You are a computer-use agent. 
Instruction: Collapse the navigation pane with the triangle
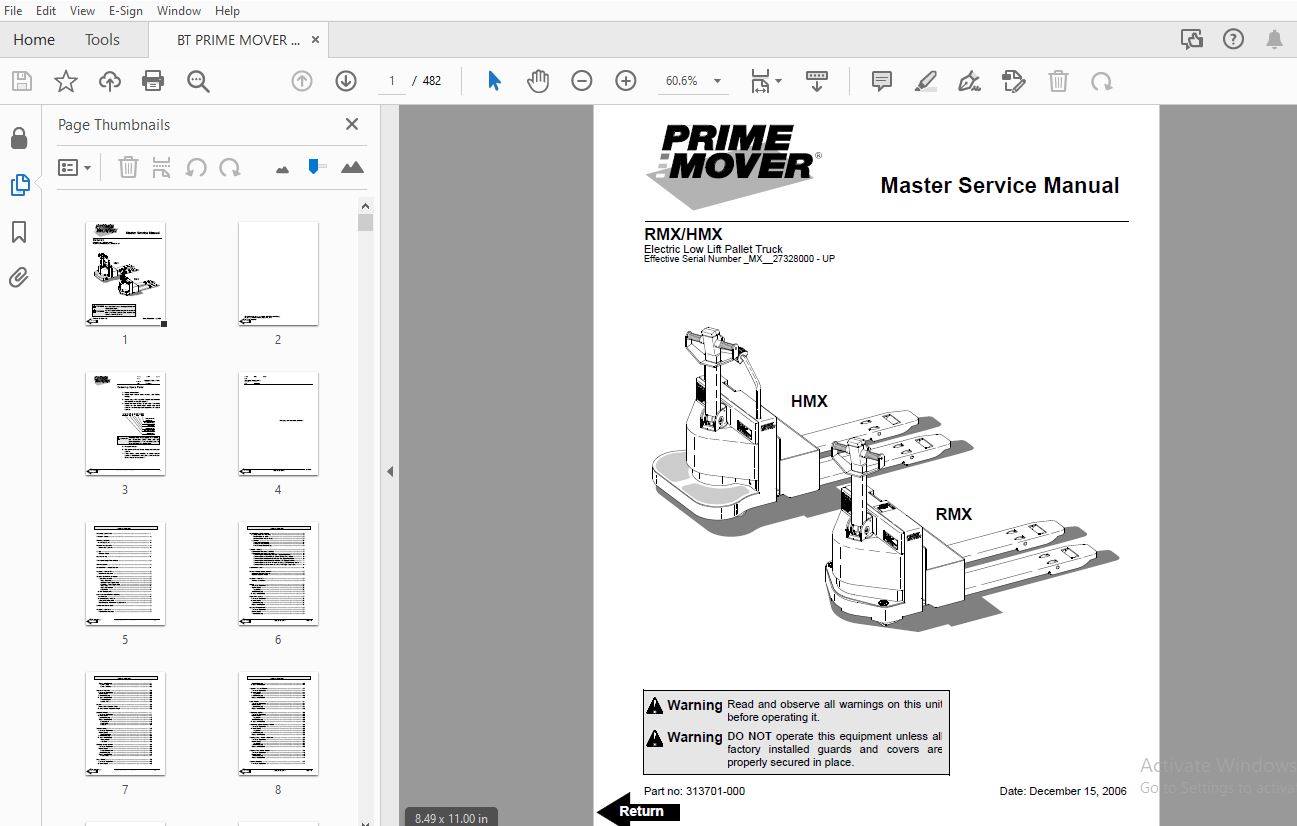click(390, 471)
